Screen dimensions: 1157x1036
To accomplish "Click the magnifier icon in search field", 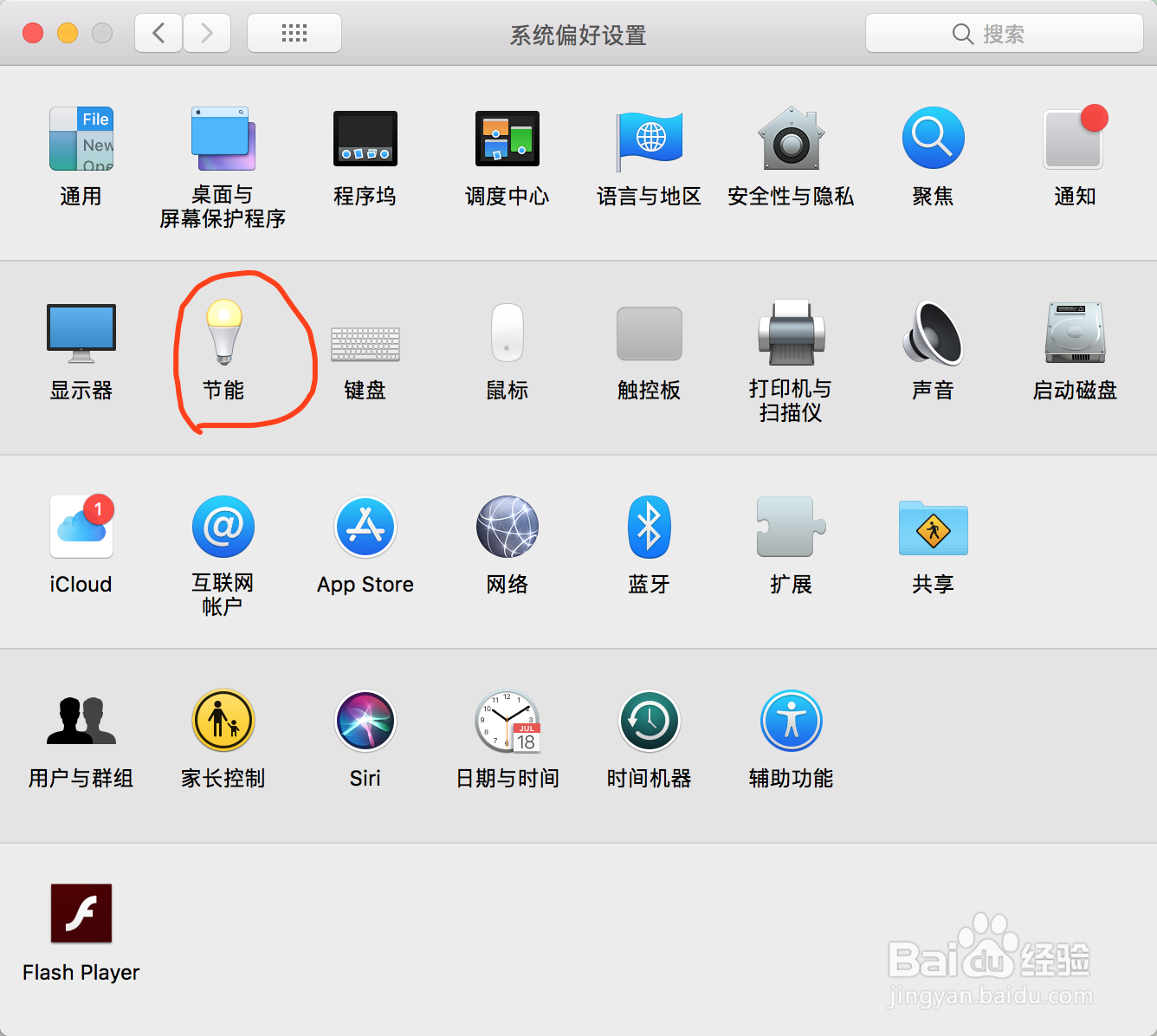I will [963, 34].
